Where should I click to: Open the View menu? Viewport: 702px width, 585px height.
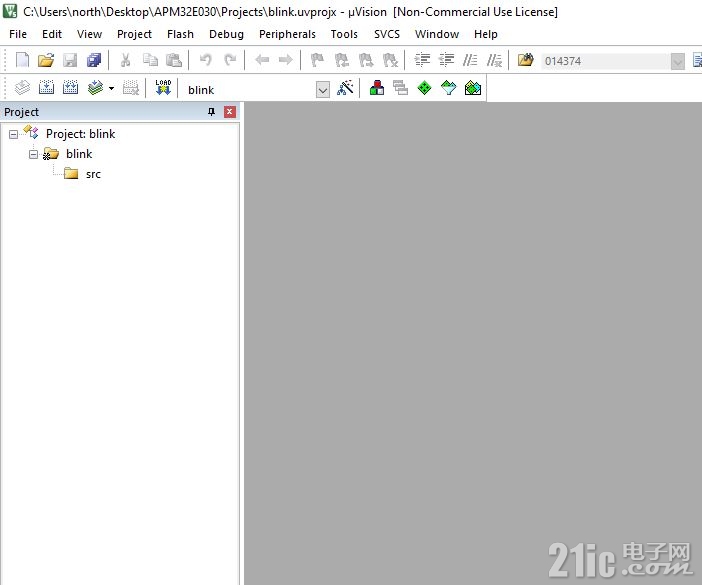90,34
